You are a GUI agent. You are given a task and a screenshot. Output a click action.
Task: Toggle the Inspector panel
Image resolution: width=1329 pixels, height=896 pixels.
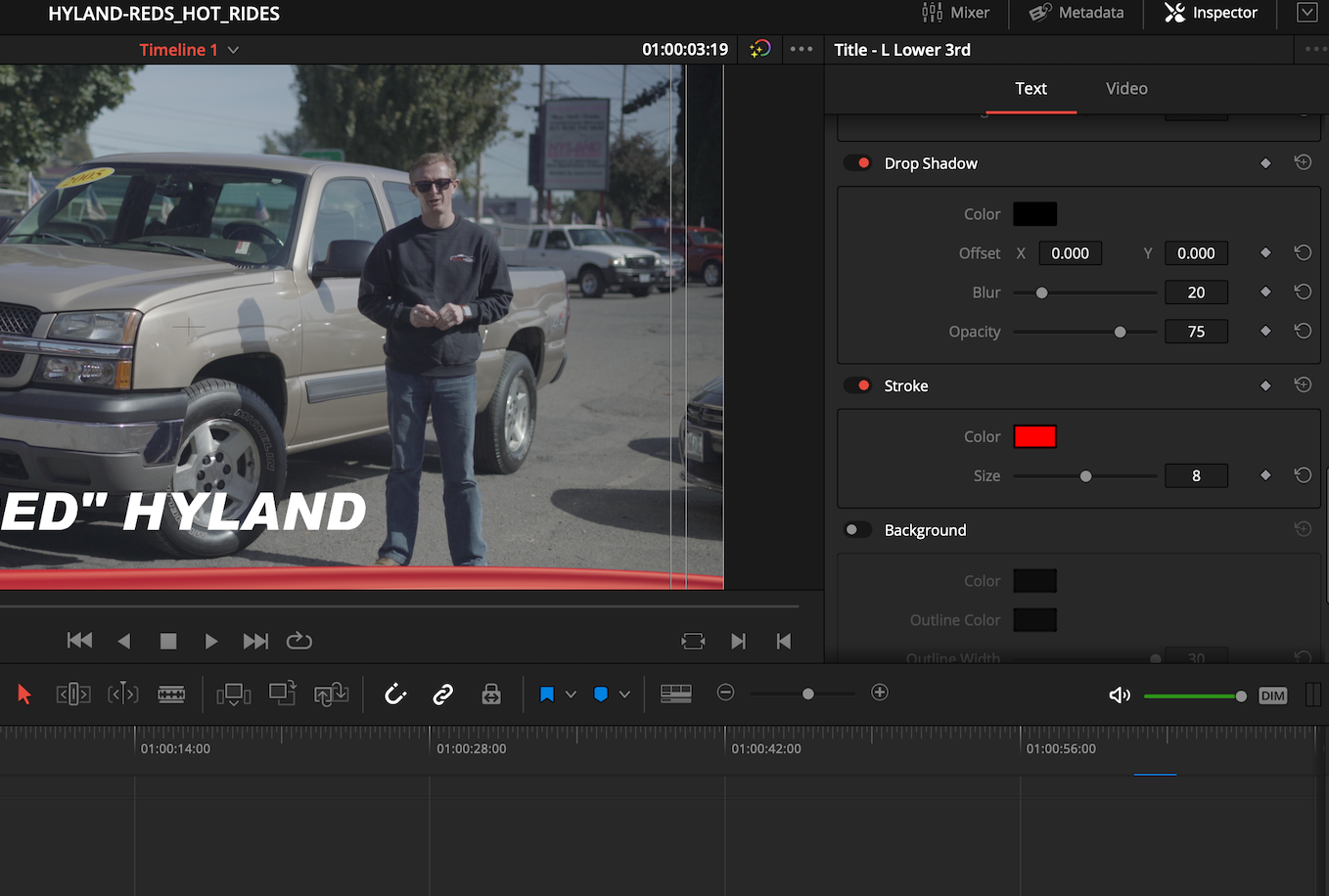point(1211,13)
